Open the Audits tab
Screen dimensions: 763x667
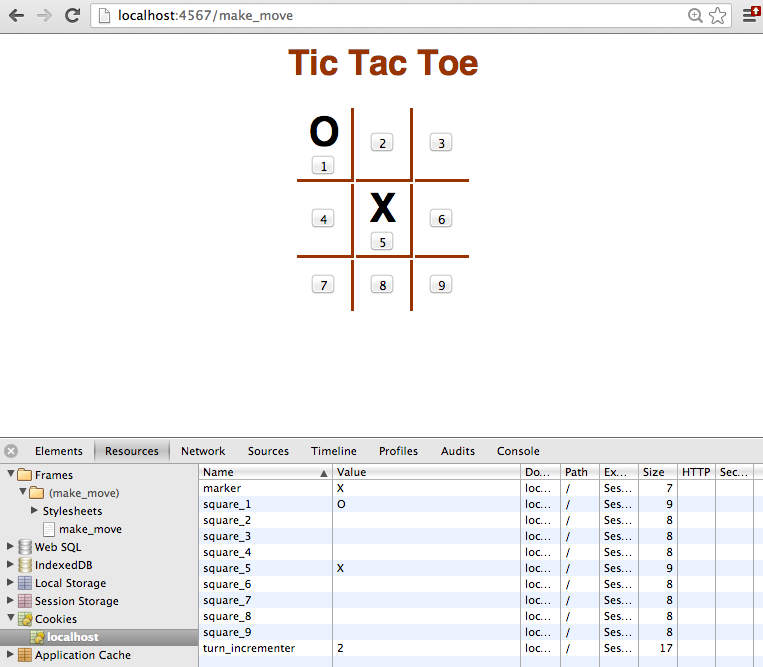point(458,451)
